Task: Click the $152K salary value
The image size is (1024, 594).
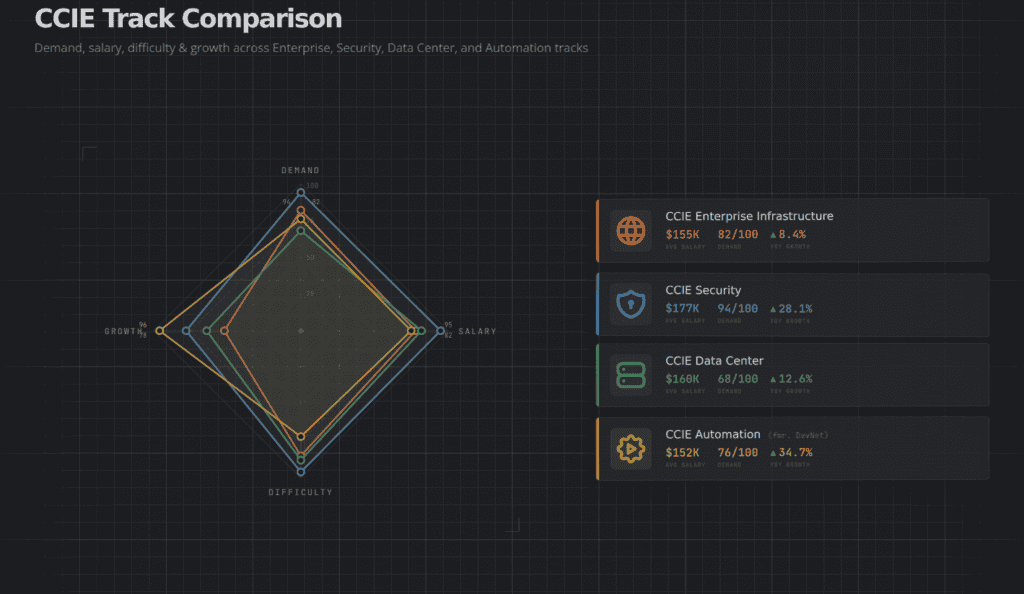Action: coord(682,452)
